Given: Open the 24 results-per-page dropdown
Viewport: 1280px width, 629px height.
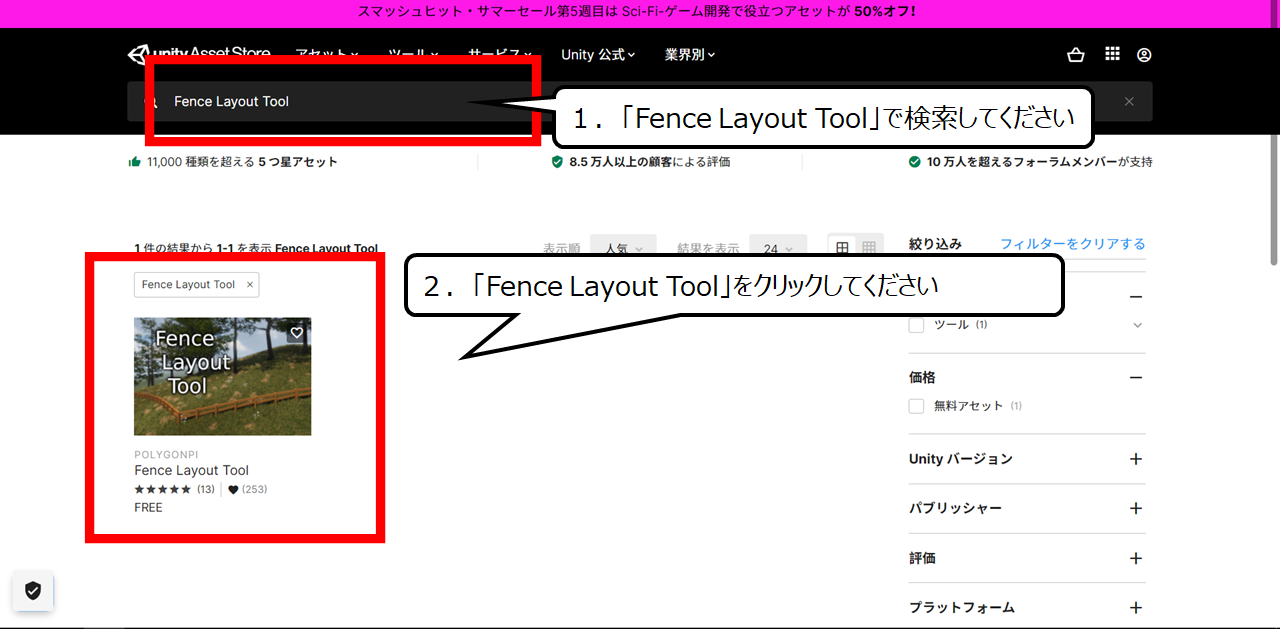Looking at the screenshot, I should (x=777, y=248).
